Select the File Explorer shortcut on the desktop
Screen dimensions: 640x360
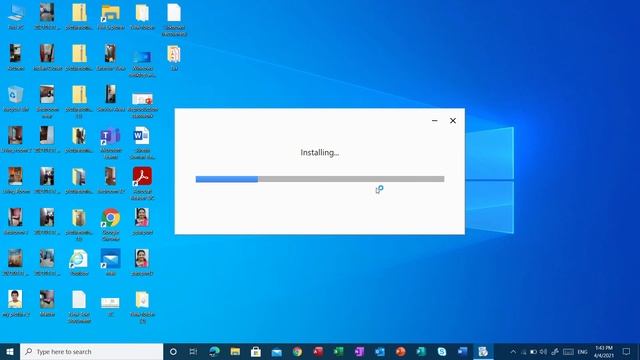coord(111,16)
